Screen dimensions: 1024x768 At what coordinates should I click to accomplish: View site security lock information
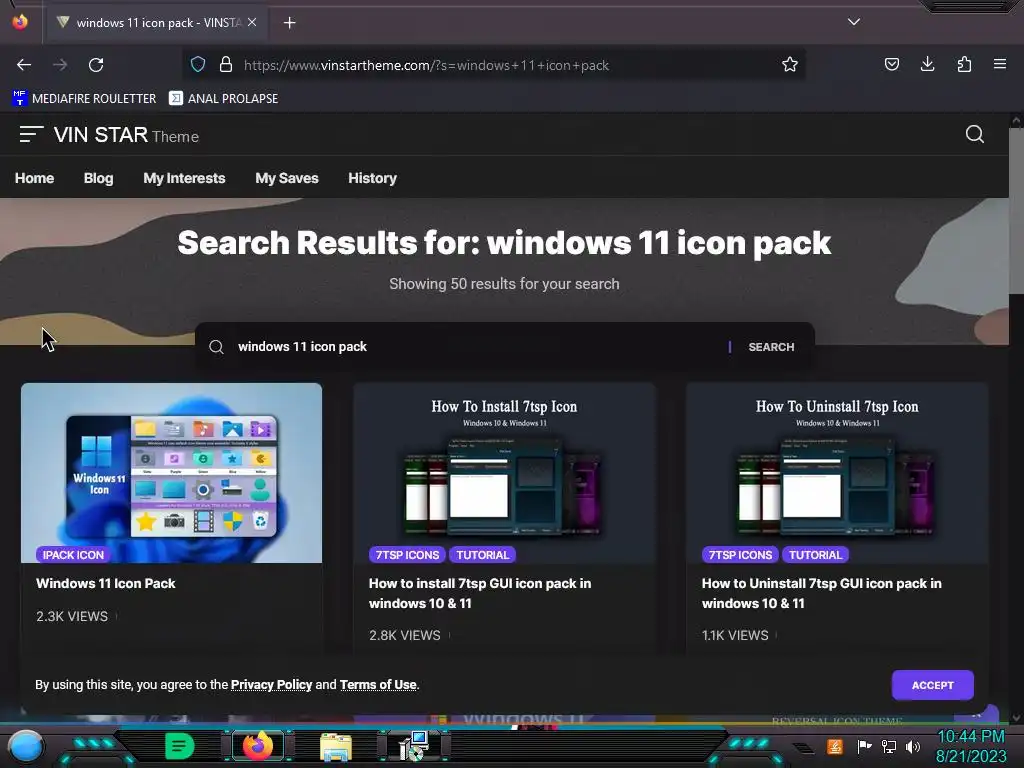226,65
